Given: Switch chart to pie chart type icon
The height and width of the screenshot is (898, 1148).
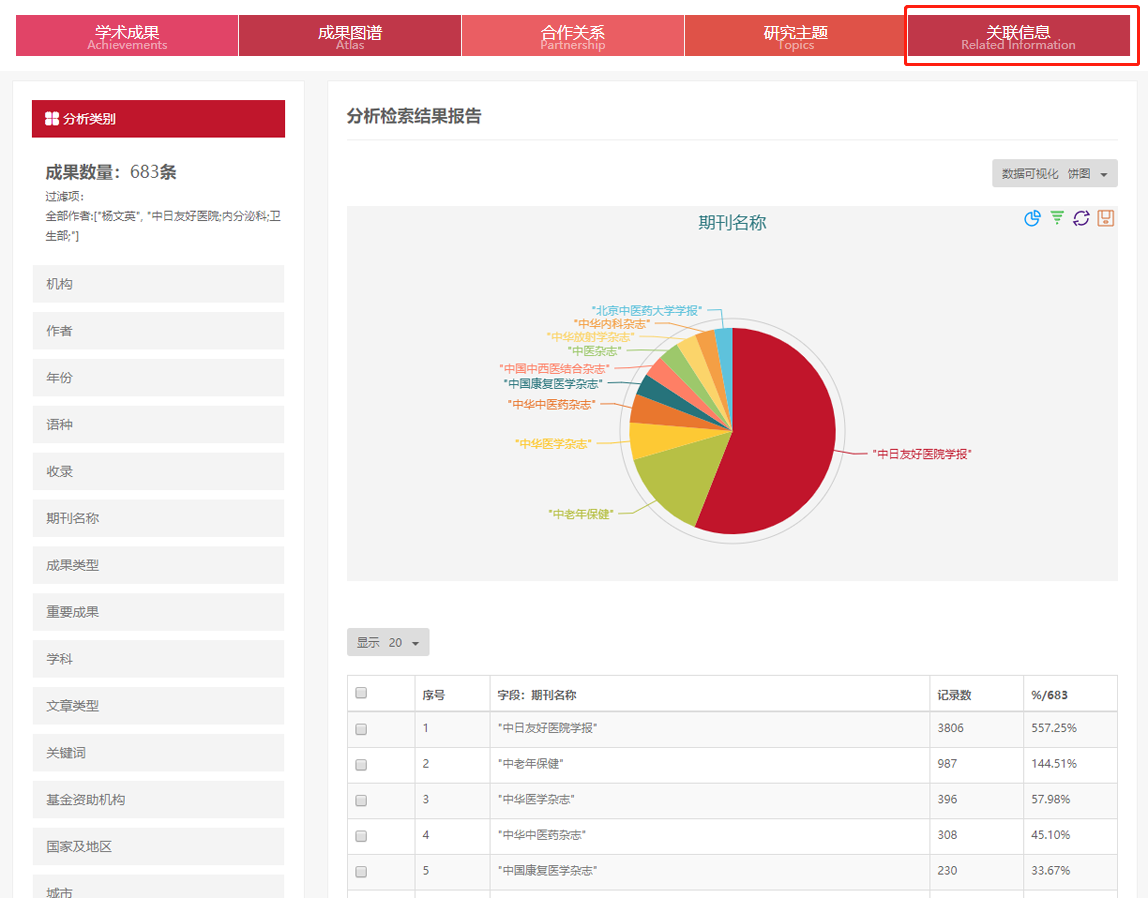Looking at the screenshot, I should 1033,218.
